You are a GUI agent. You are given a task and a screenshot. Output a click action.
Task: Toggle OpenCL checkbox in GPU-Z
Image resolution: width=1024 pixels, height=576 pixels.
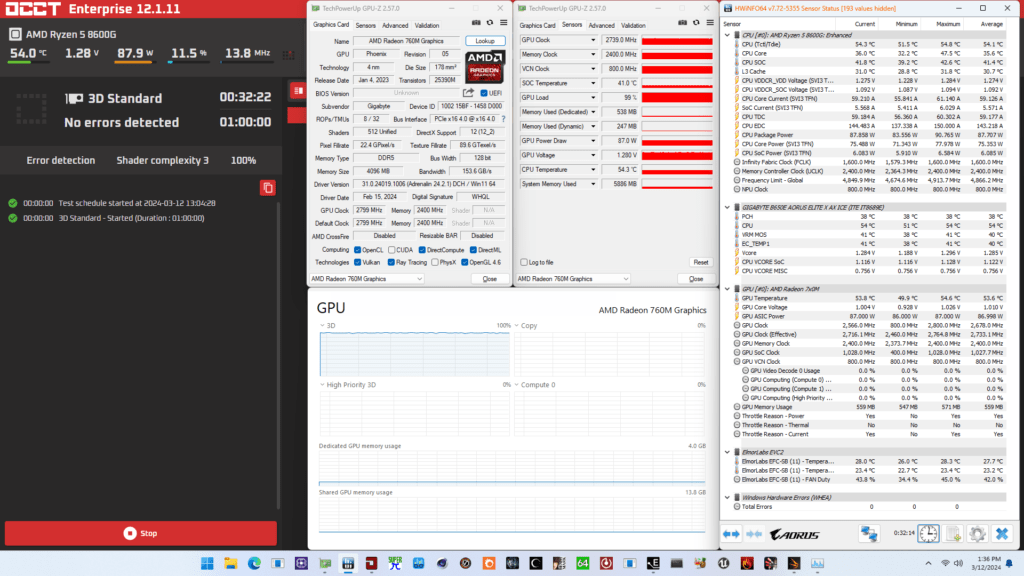(x=357, y=250)
